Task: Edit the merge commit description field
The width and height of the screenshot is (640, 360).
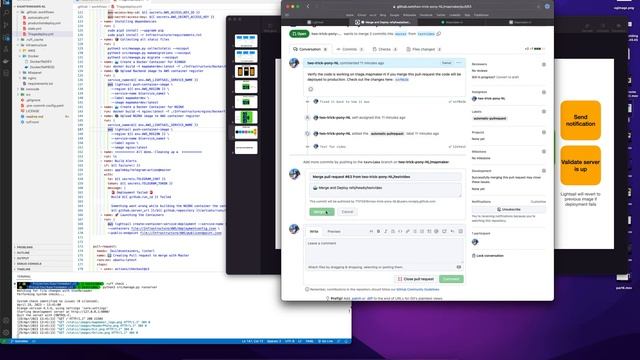Action: coord(385,190)
